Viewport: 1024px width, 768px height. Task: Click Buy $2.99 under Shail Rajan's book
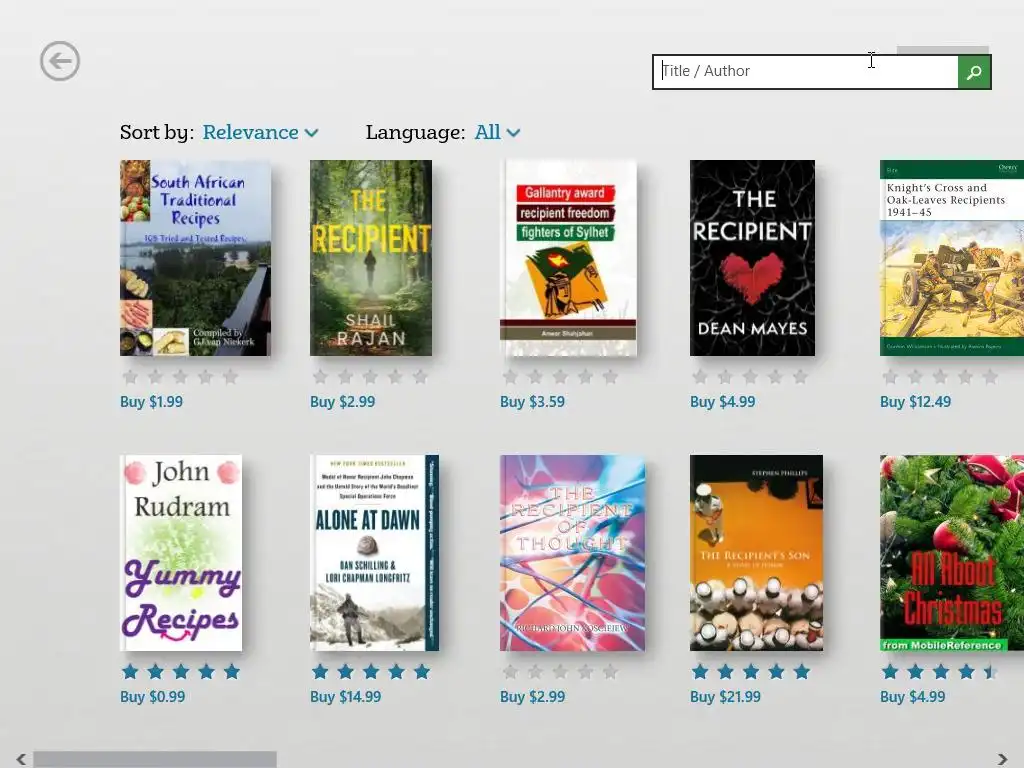tap(343, 402)
